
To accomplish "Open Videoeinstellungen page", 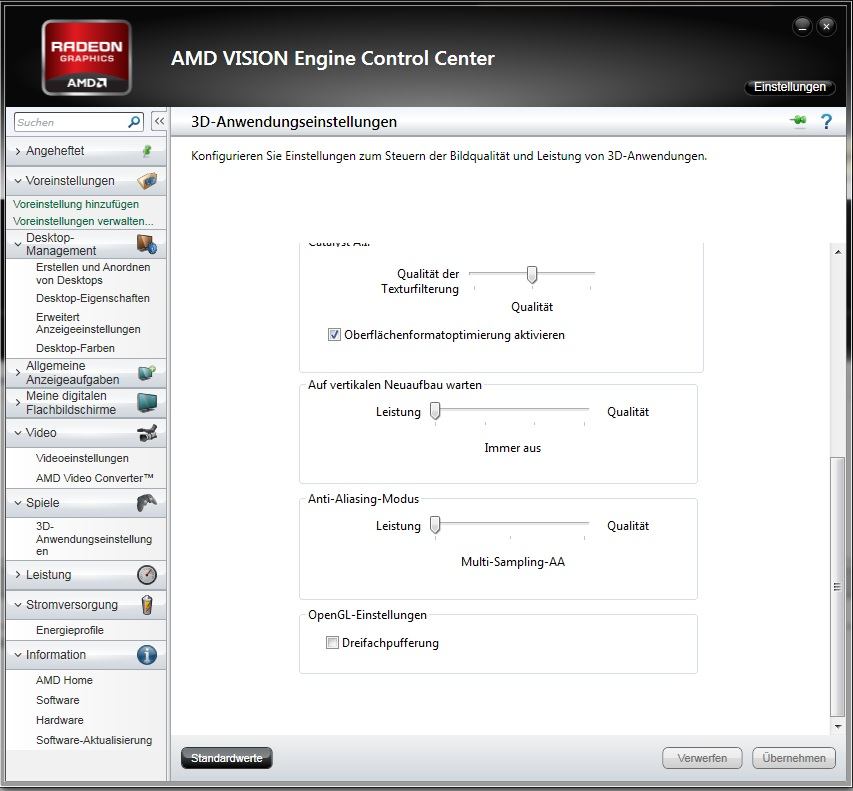I will (x=82, y=458).
